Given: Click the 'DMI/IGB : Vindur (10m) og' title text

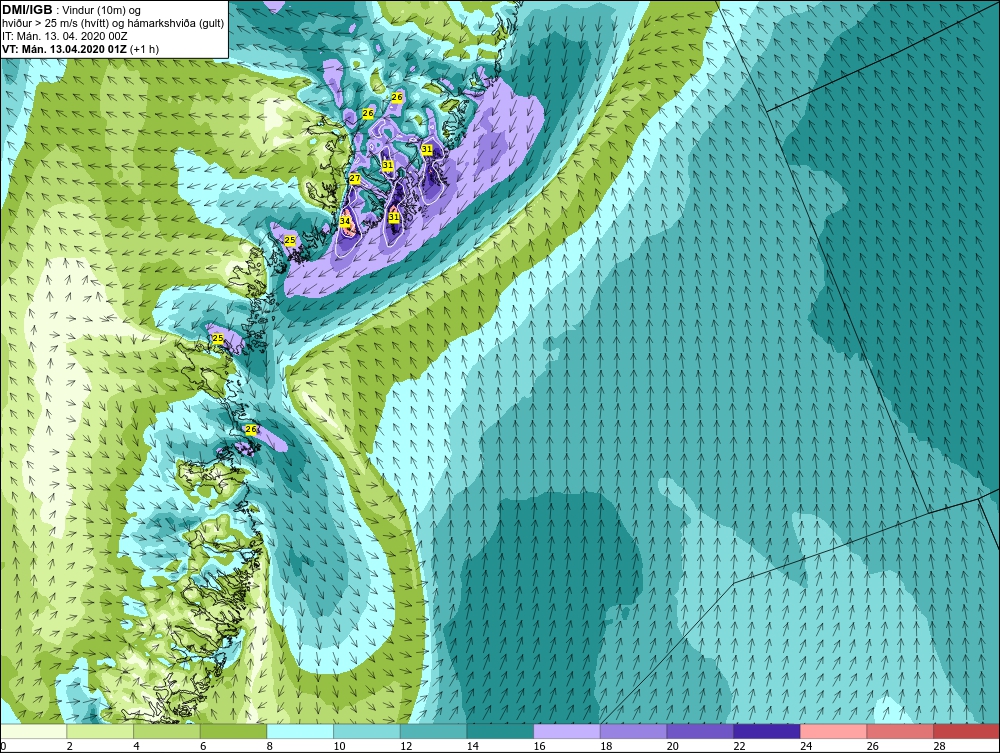Looking at the screenshot, I should point(72,10).
